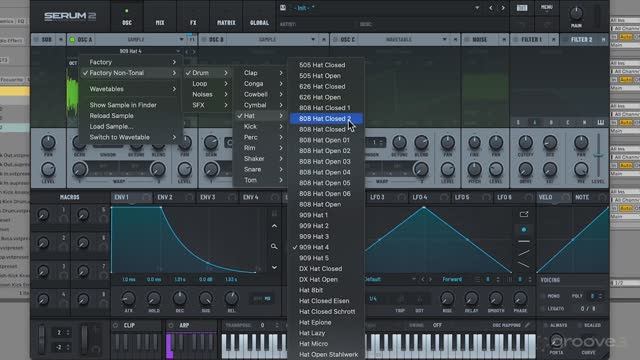The height and width of the screenshot is (360, 640).
Task: Expand the Snare submenu
Action: point(260,169)
